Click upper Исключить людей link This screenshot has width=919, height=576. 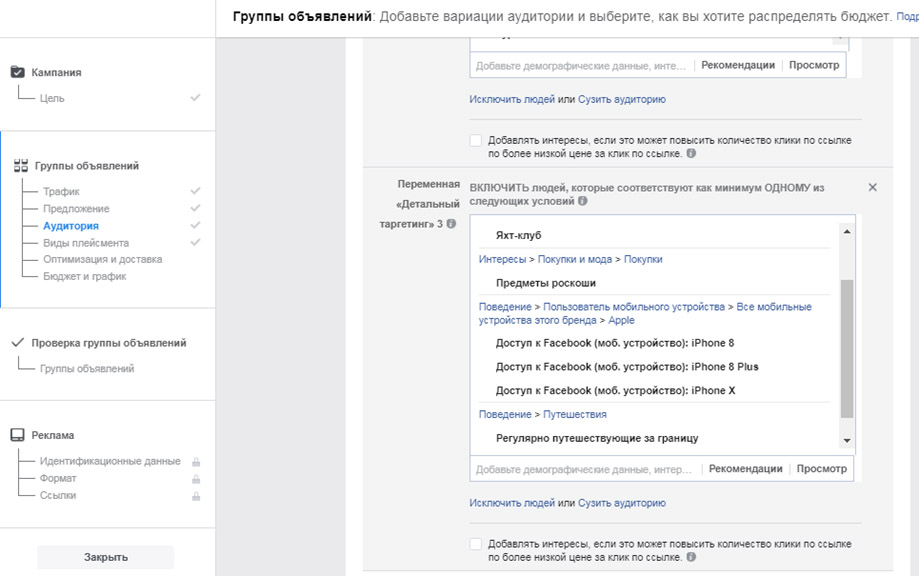click(512, 99)
